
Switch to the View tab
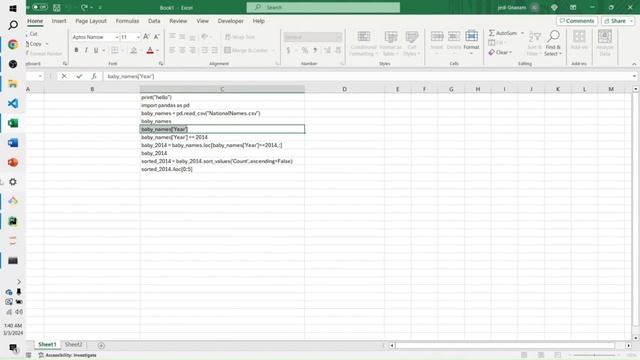pos(202,21)
